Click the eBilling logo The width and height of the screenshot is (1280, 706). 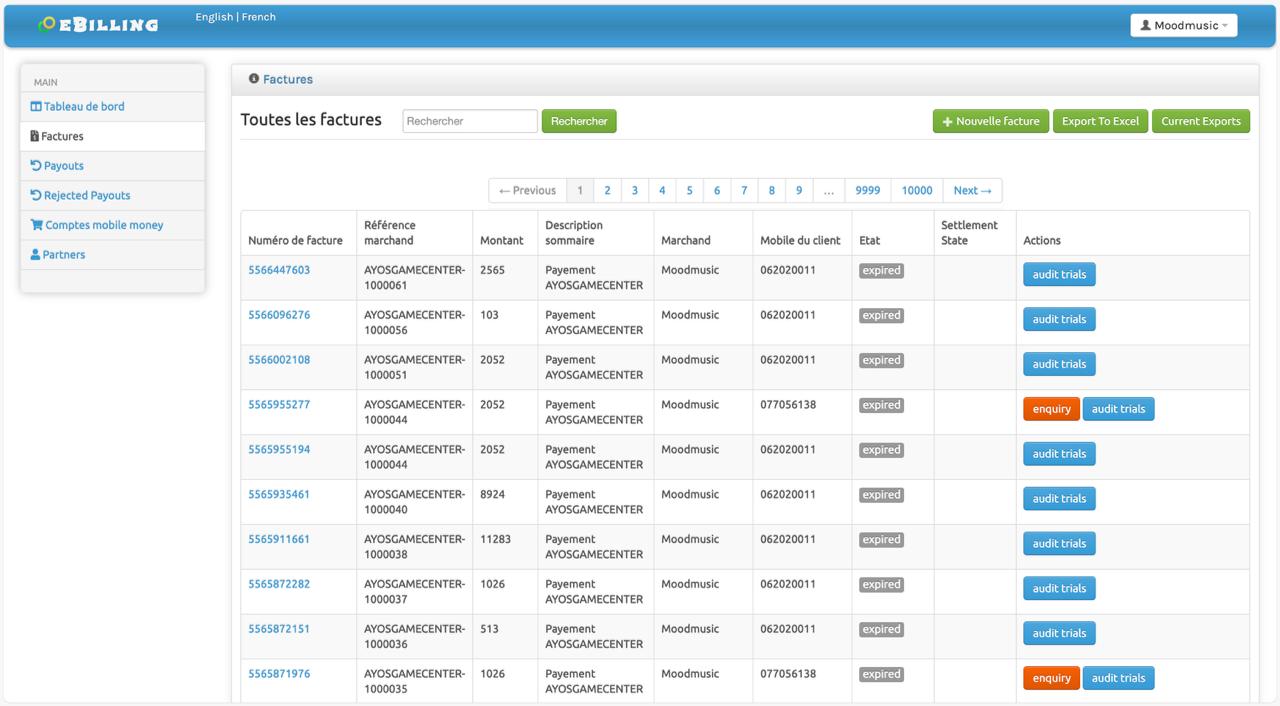click(x=98, y=24)
